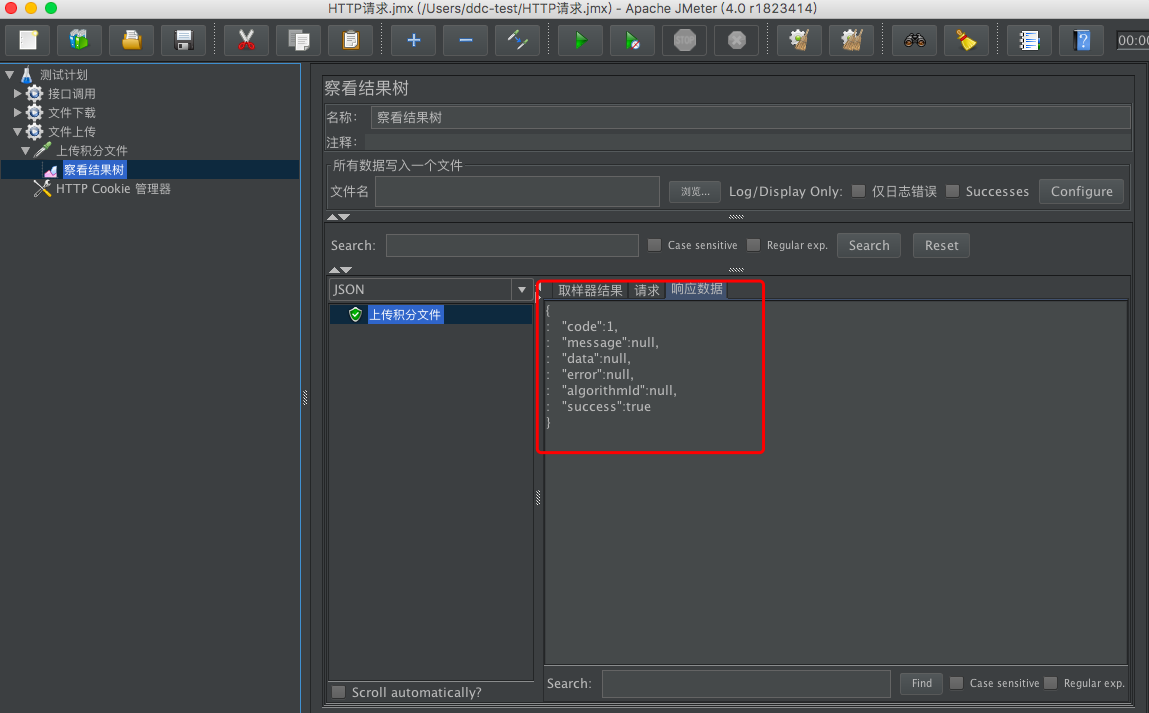The image size is (1149, 713).
Task: Cut the selected element with the scissors icon
Action: (246, 40)
